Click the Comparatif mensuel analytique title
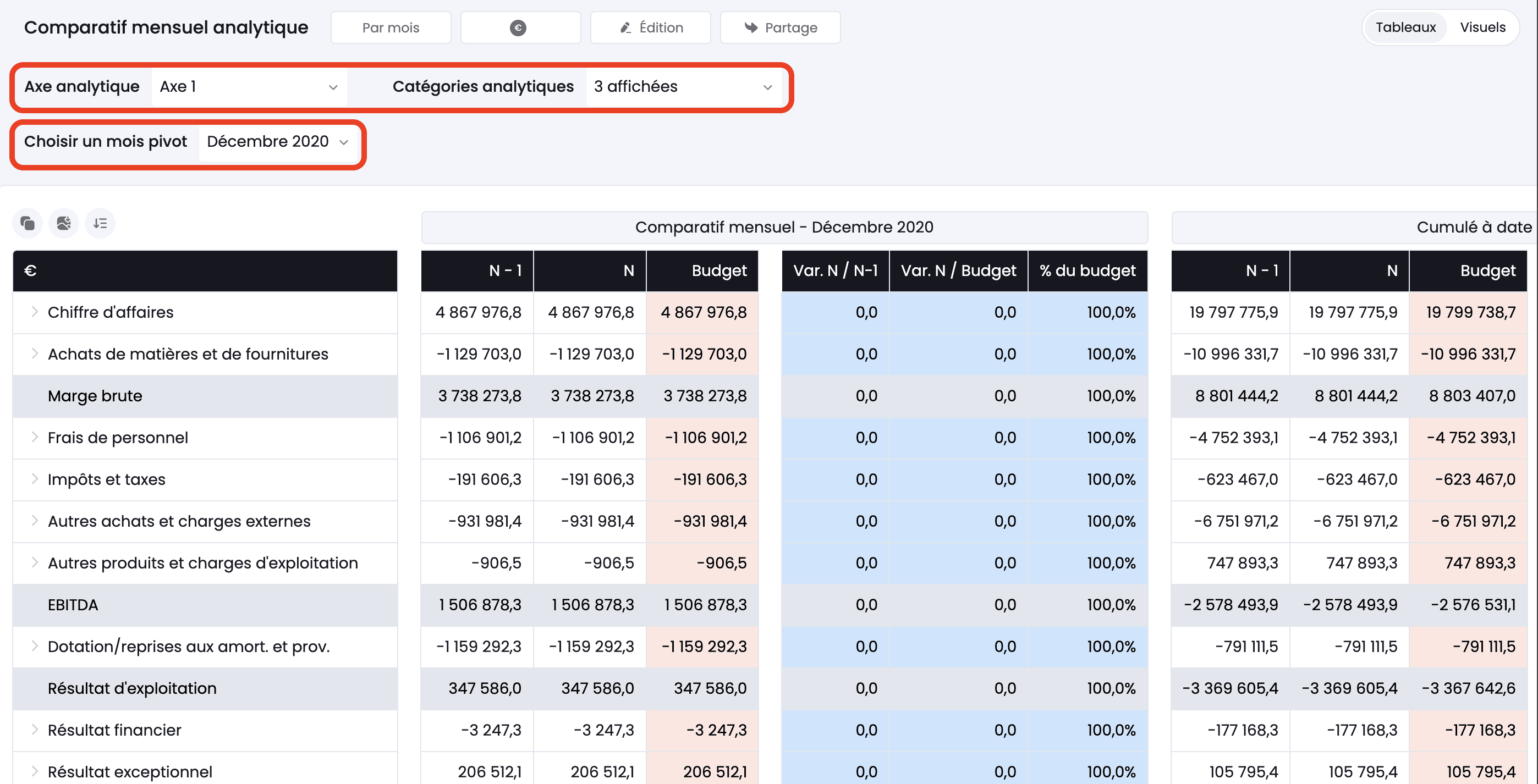This screenshot has width=1538, height=784. pos(166,27)
